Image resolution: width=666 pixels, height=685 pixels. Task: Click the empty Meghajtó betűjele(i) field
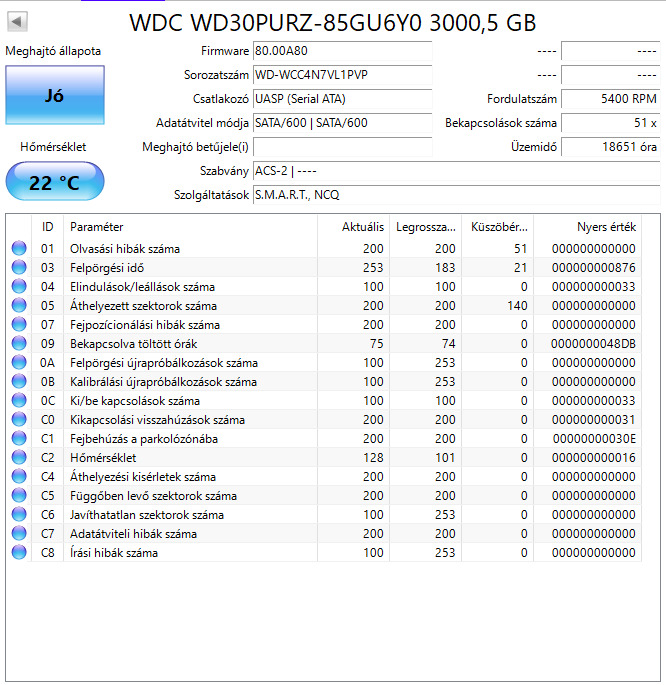(342, 147)
